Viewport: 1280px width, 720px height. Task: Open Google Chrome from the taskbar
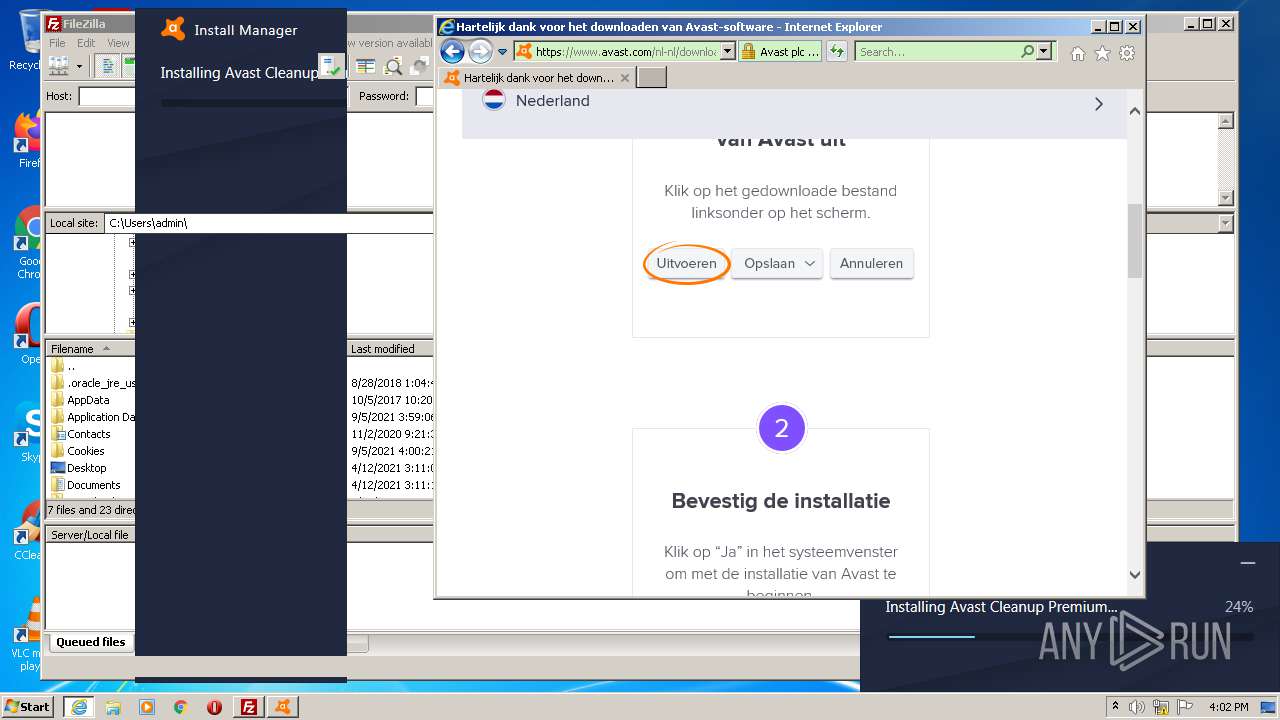pyautogui.click(x=181, y=706)
